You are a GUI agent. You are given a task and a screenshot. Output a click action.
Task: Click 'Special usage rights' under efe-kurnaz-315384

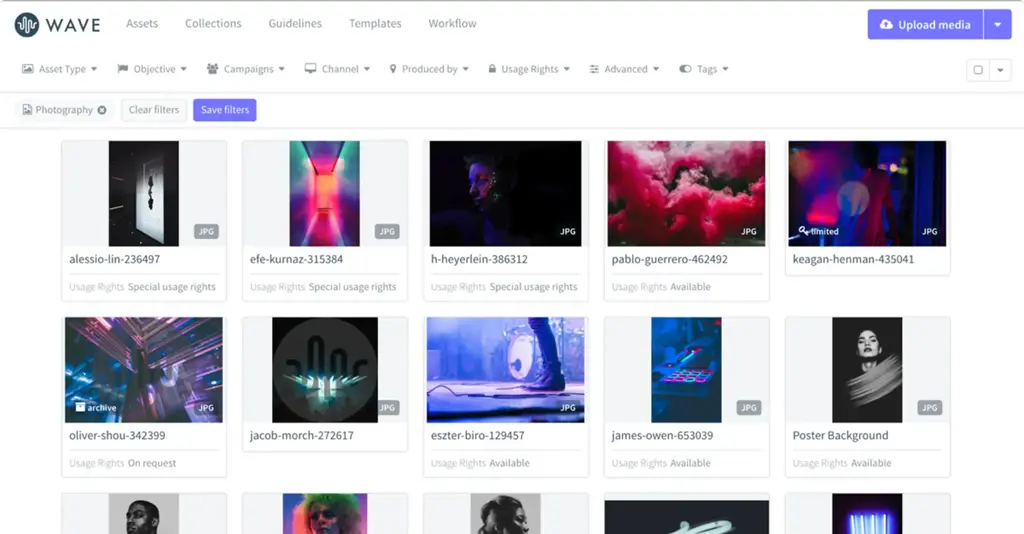click(353, 287)
